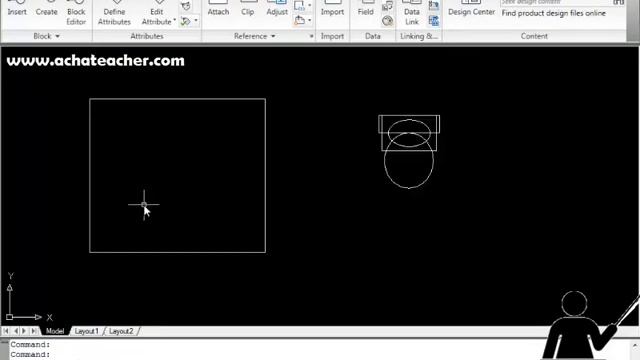Open dropdown beside the lower Reference icon

309,20
